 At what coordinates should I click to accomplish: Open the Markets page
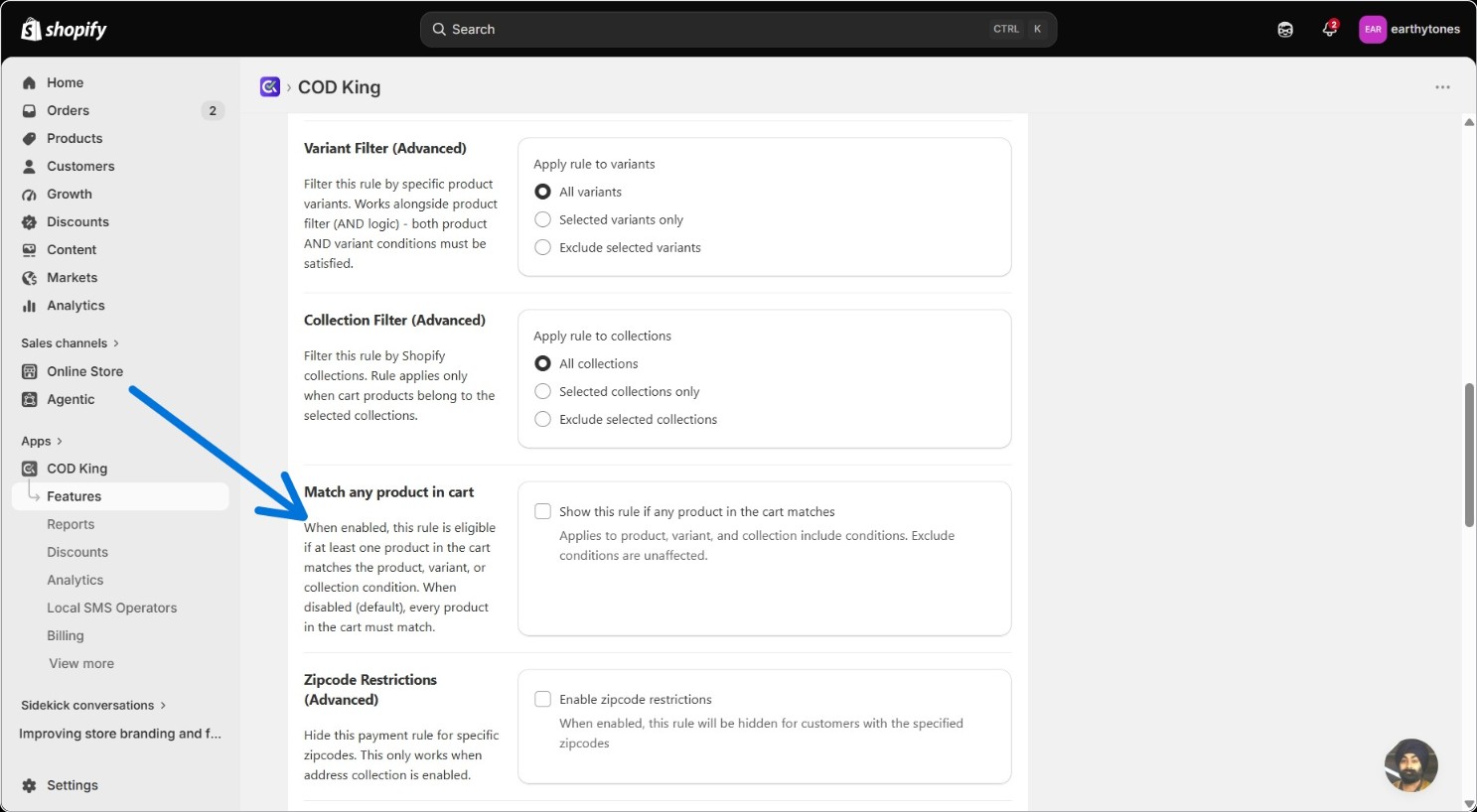point(72,278)
